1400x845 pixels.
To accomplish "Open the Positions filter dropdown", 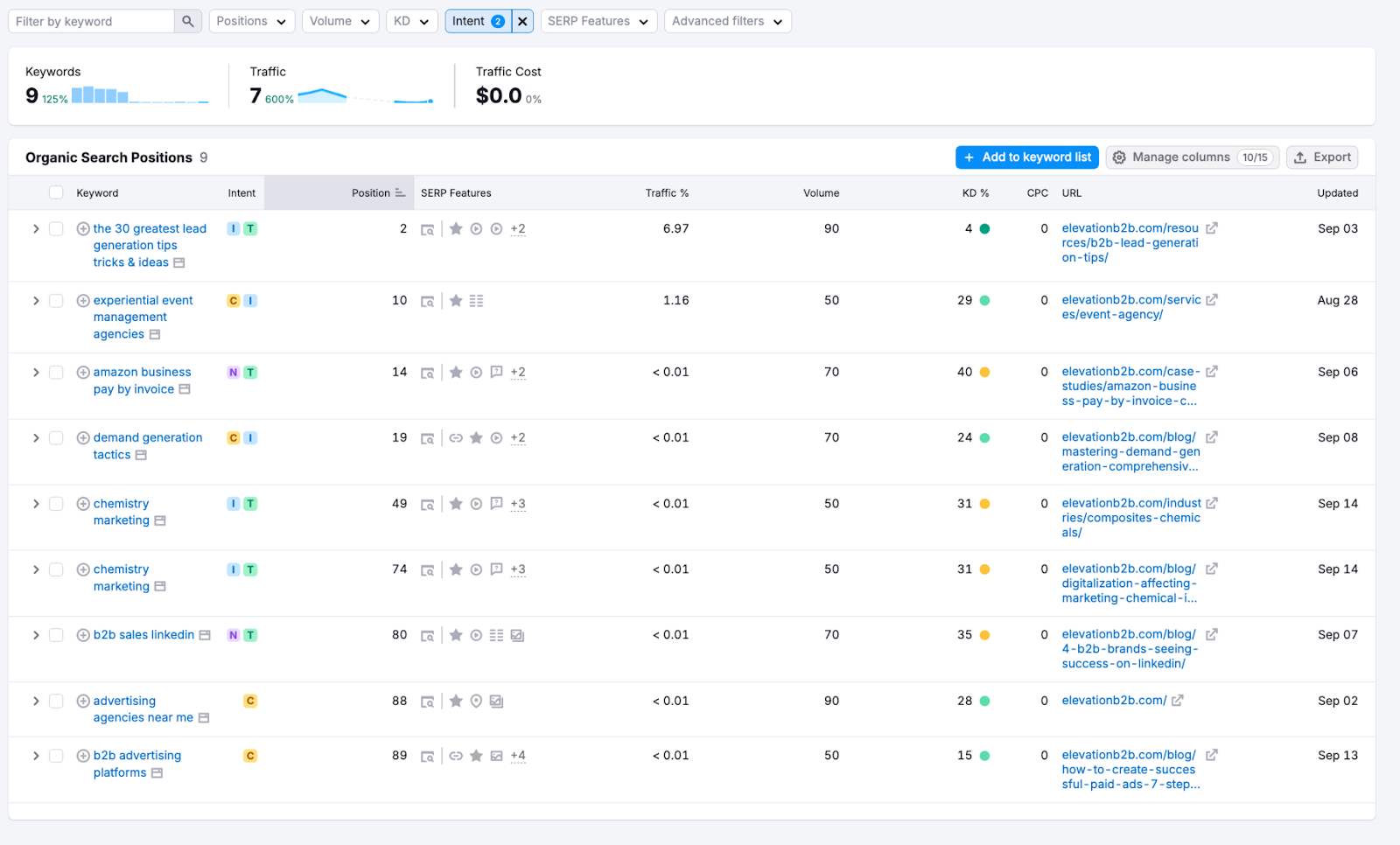I will pos(251,21).
